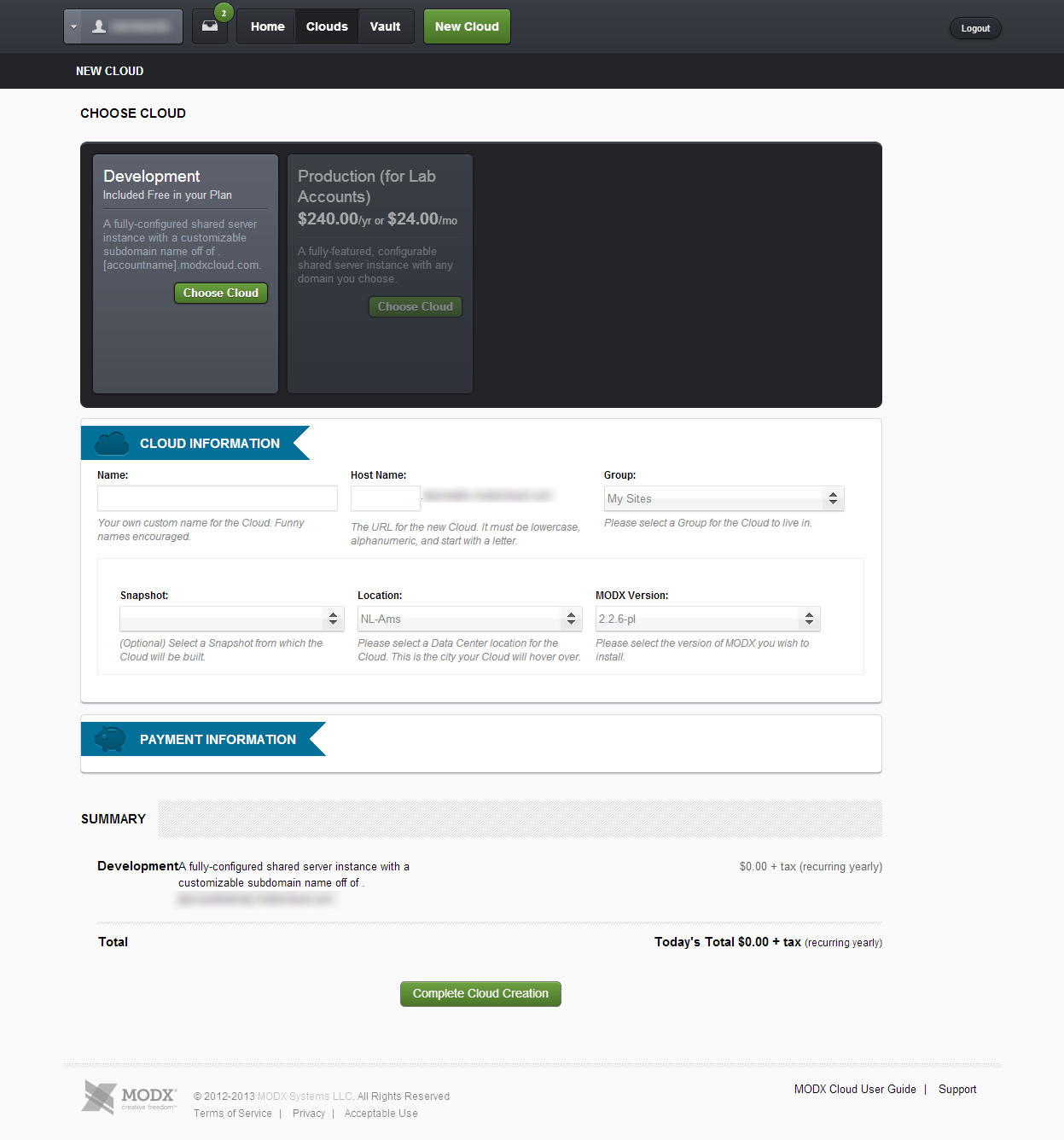Click the notification count badge
The width and height of the screenshot is (1064, 1140).
point(224,13)
